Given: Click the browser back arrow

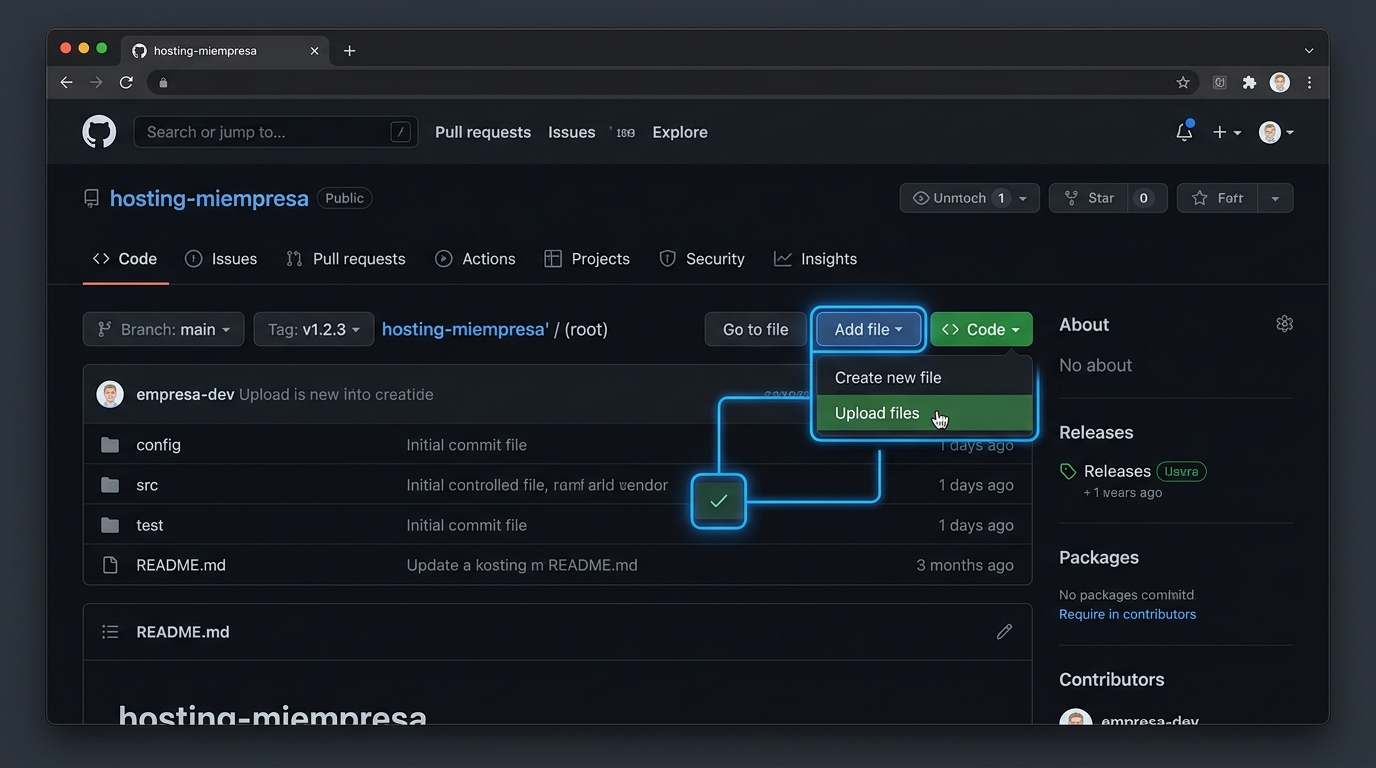Looking at the screenshot, I should point(66,82).
